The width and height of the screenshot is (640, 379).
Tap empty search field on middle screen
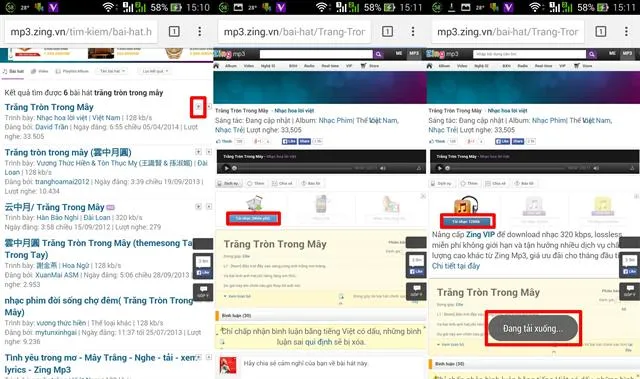[316, 54]
